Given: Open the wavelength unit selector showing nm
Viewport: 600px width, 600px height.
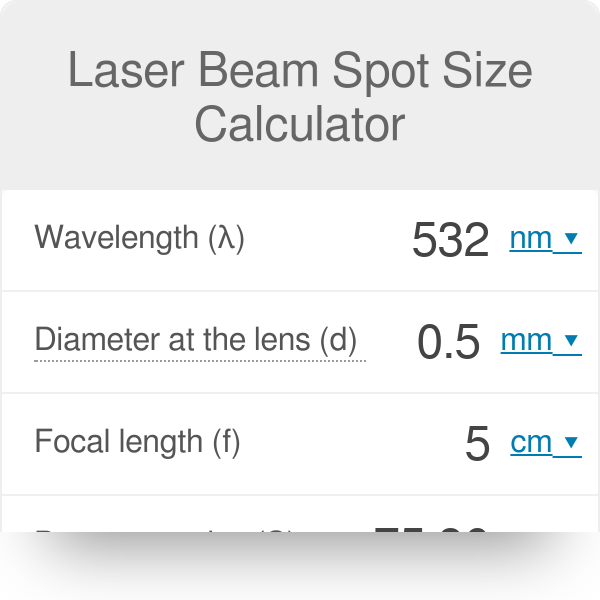Looking at the screenshot, I should pos(533,239).
